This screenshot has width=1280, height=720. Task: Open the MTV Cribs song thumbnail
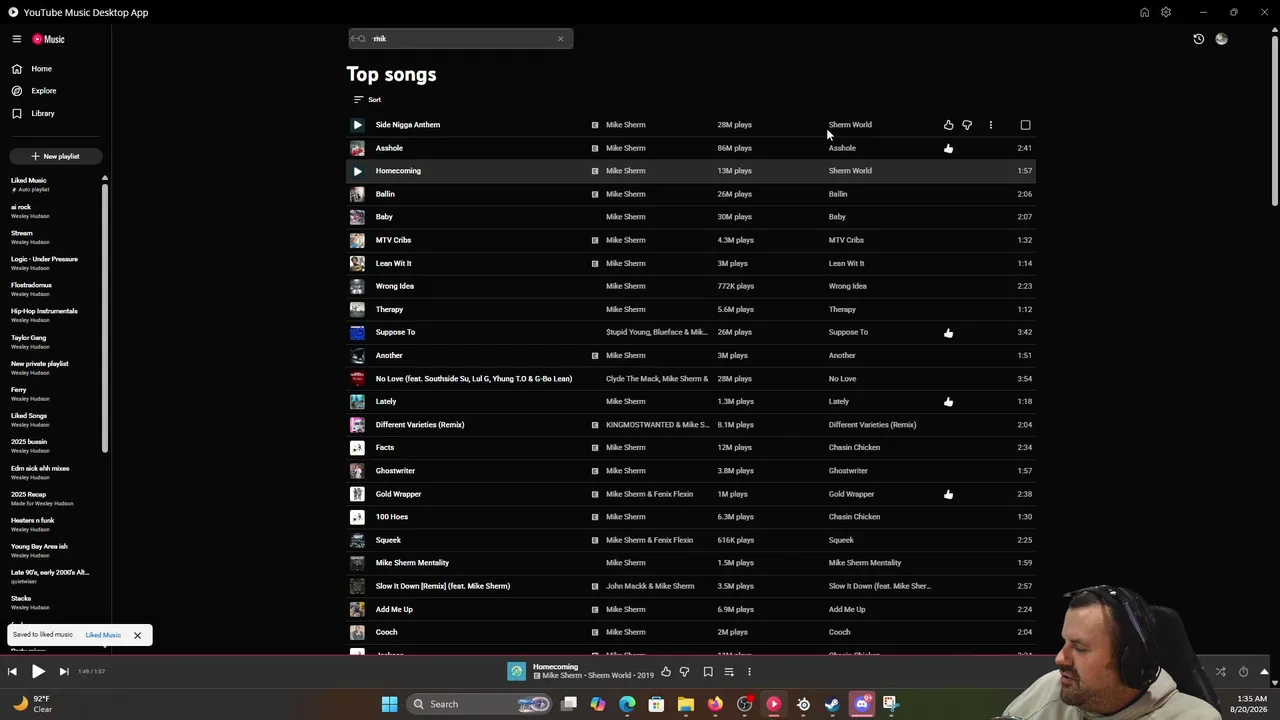[357, 240]
